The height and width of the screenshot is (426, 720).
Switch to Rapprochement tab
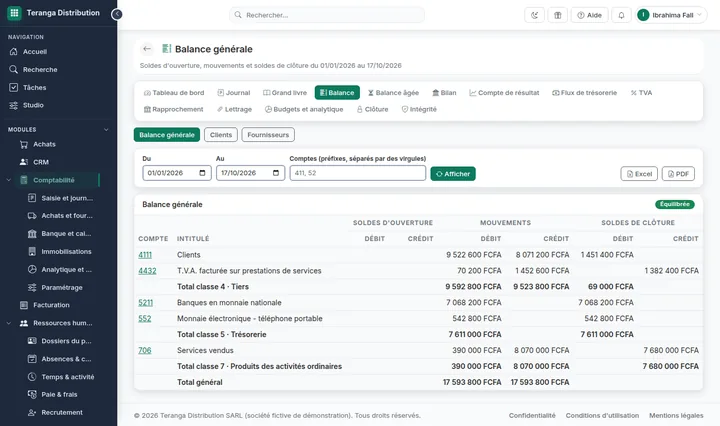174,109
